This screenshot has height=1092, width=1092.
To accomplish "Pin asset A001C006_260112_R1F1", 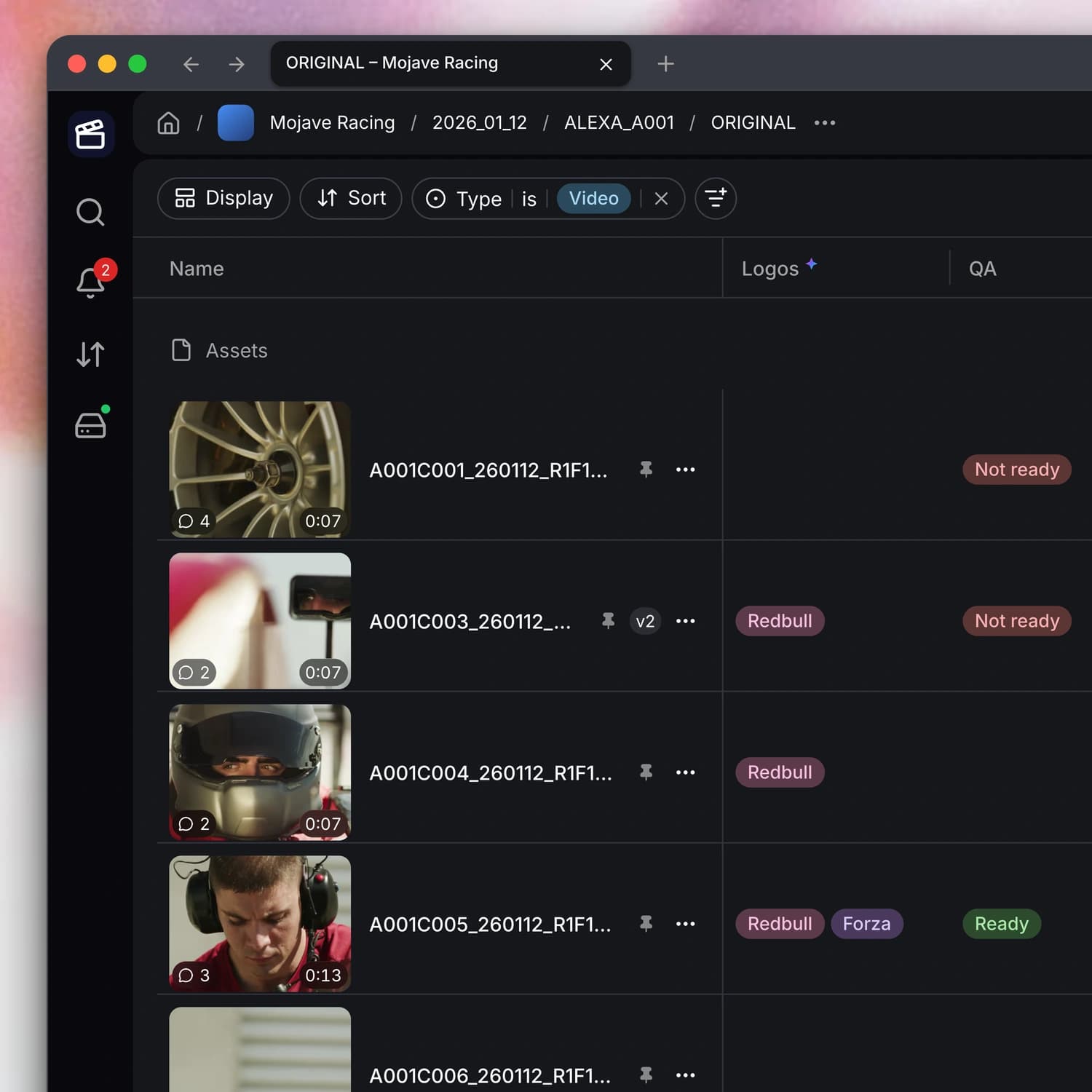I will coord(646,1075).
